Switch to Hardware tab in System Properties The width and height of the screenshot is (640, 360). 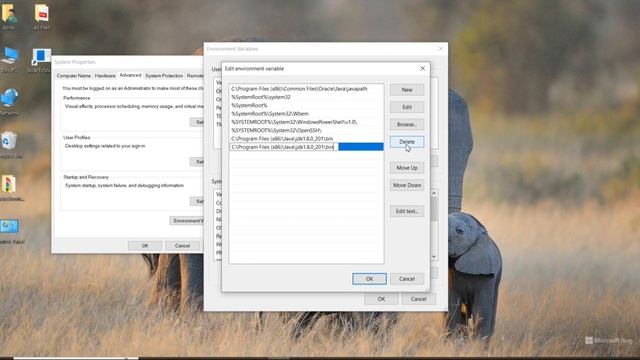105,76
